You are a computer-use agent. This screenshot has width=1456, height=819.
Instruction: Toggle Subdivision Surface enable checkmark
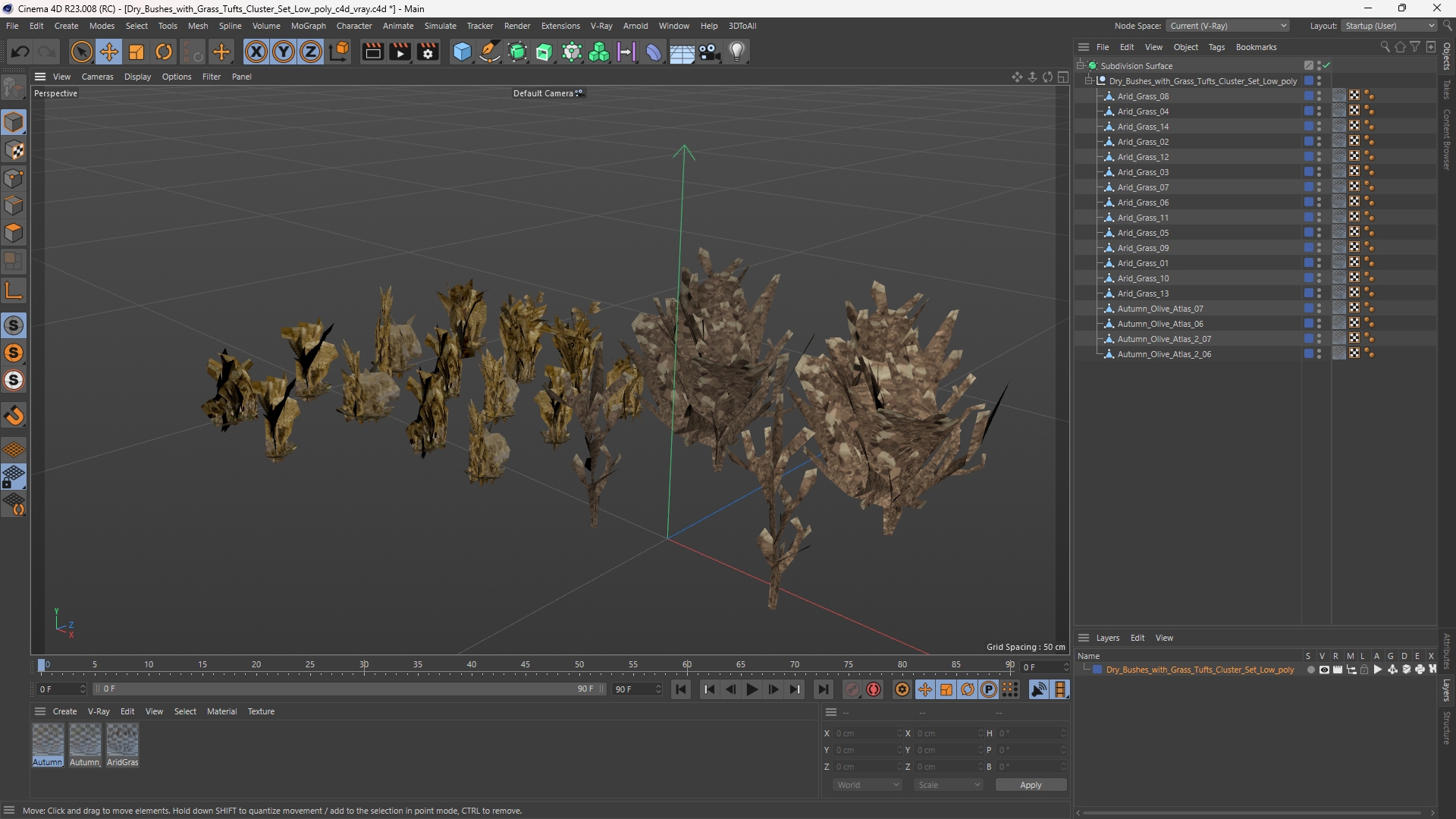(1327, 65)
